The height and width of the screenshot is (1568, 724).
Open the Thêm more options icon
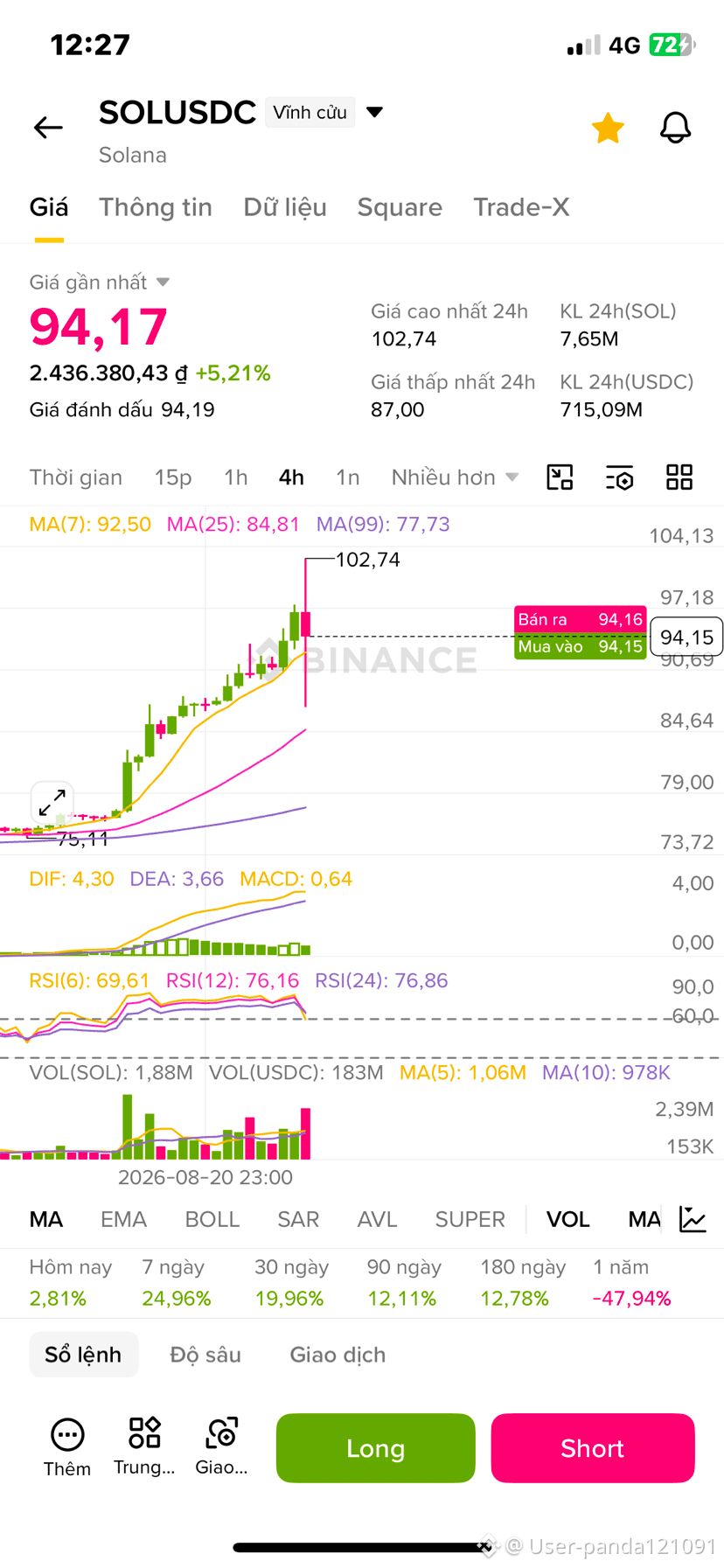67,1447
